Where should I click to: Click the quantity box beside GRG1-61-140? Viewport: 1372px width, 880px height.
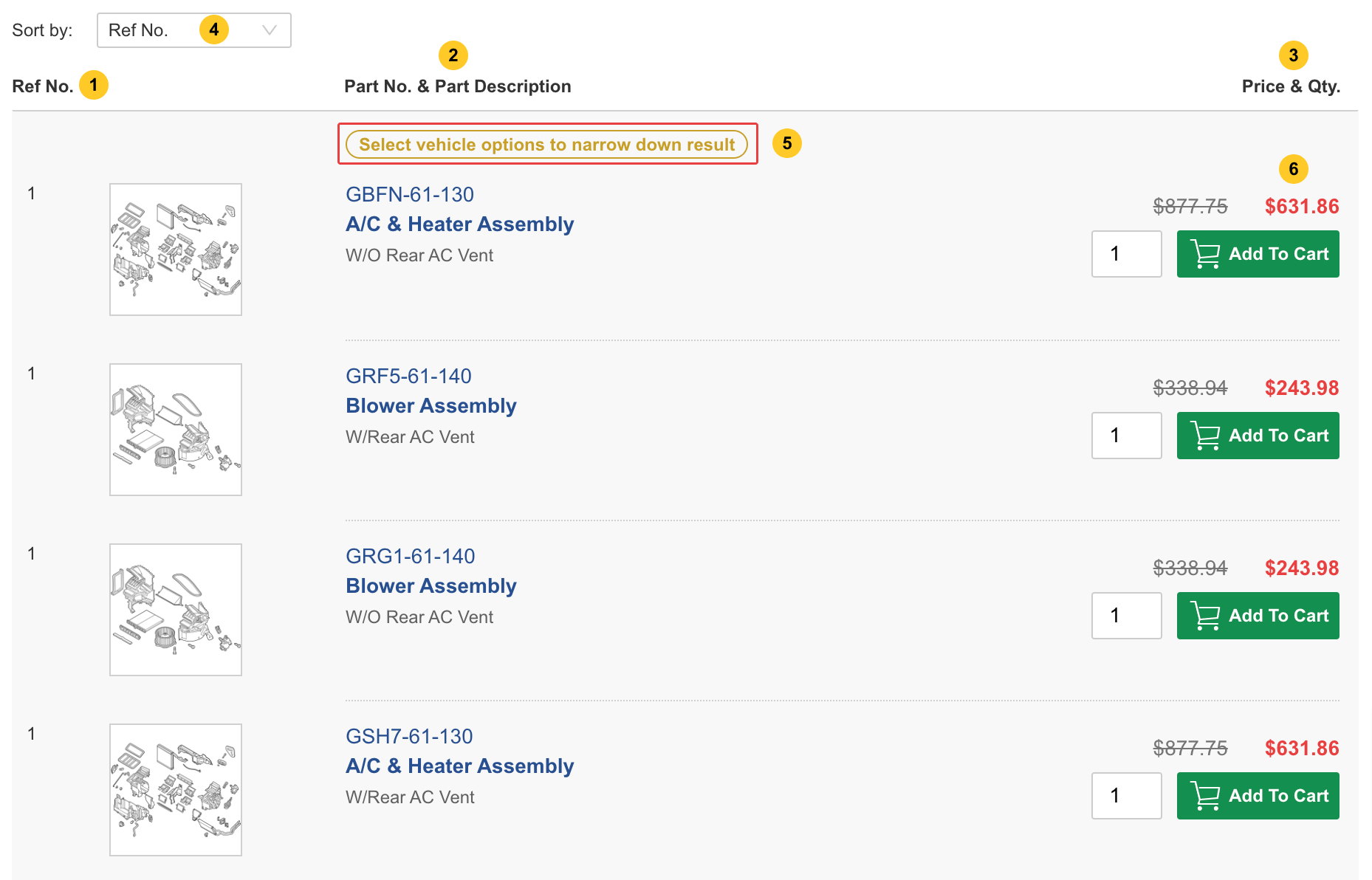[1126, 615]
